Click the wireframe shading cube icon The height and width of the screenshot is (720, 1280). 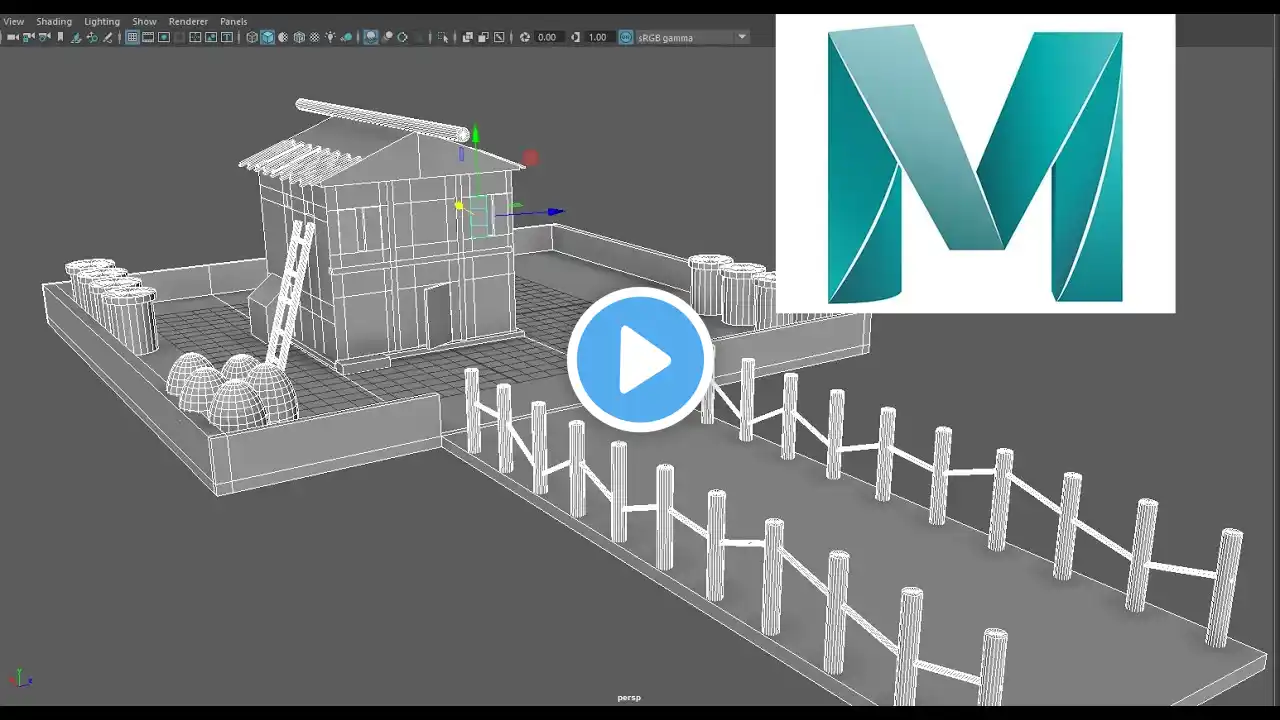coord(252,37)
